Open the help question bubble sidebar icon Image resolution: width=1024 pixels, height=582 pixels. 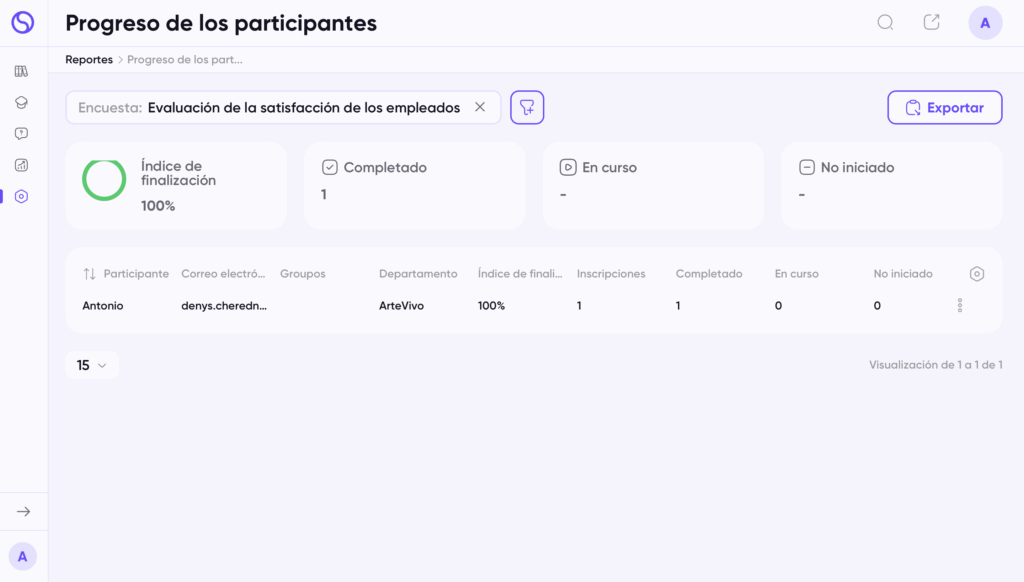click(22, 134)
